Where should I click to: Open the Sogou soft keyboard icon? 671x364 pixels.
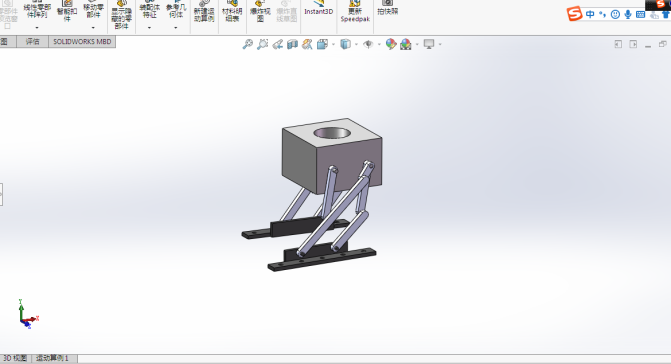(641, 14)
